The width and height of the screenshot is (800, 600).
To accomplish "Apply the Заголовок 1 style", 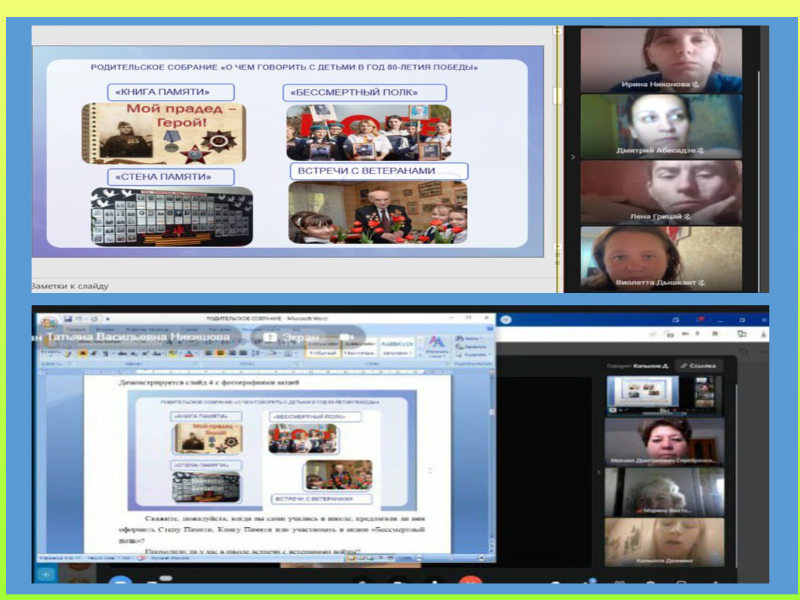I will click(396, 347).
